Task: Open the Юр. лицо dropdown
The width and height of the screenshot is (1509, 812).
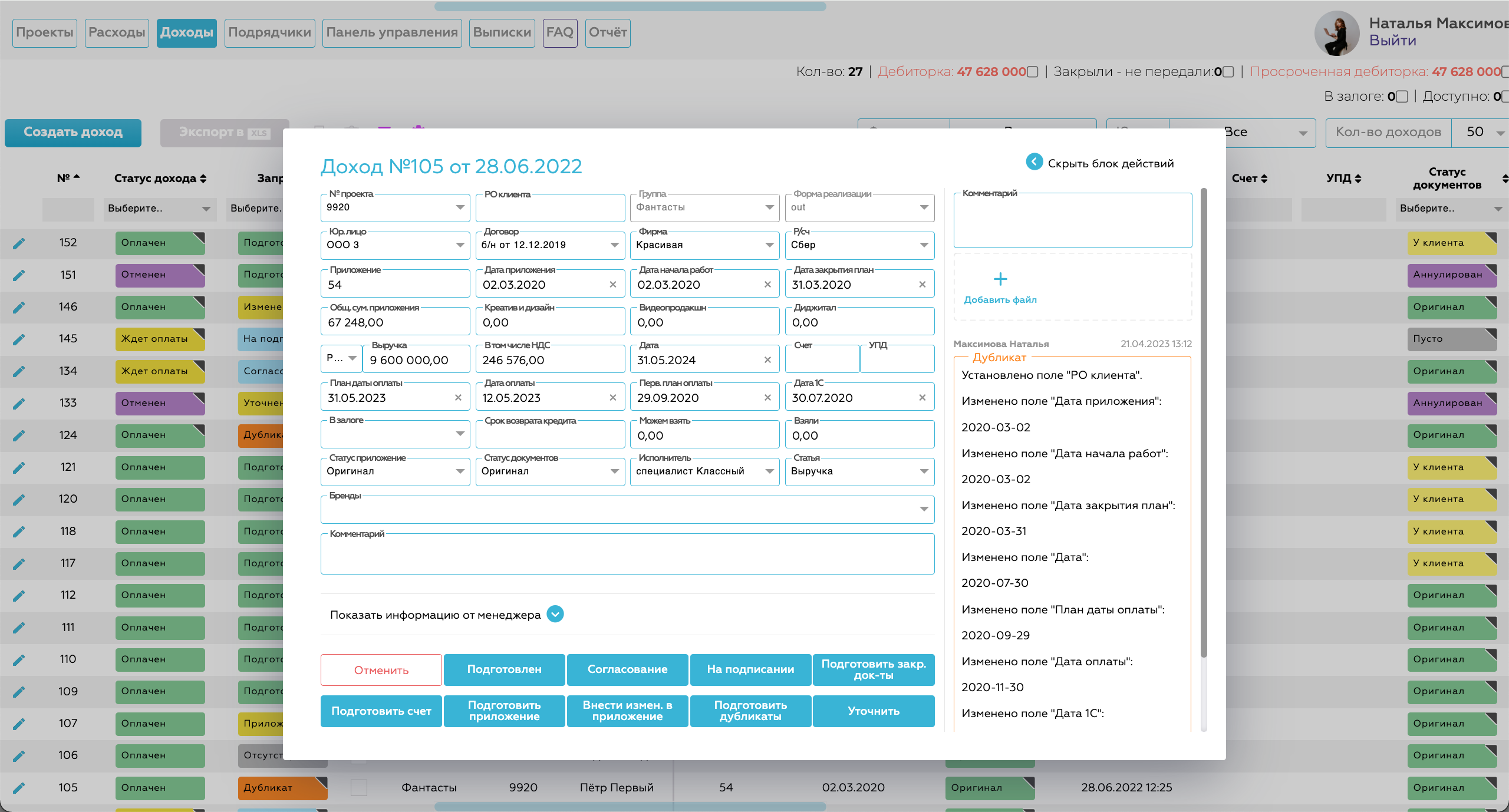Action: pyautogui.click(x=460, y=245)
